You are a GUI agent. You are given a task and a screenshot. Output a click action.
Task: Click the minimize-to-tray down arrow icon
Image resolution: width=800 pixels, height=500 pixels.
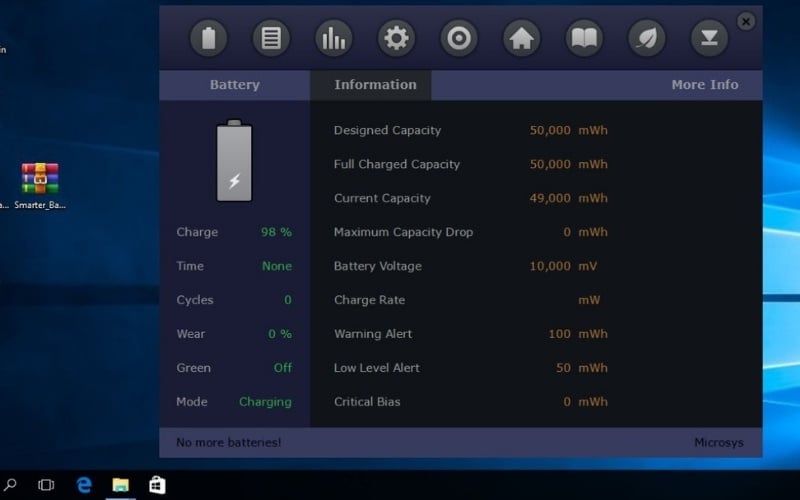point(709,38)
